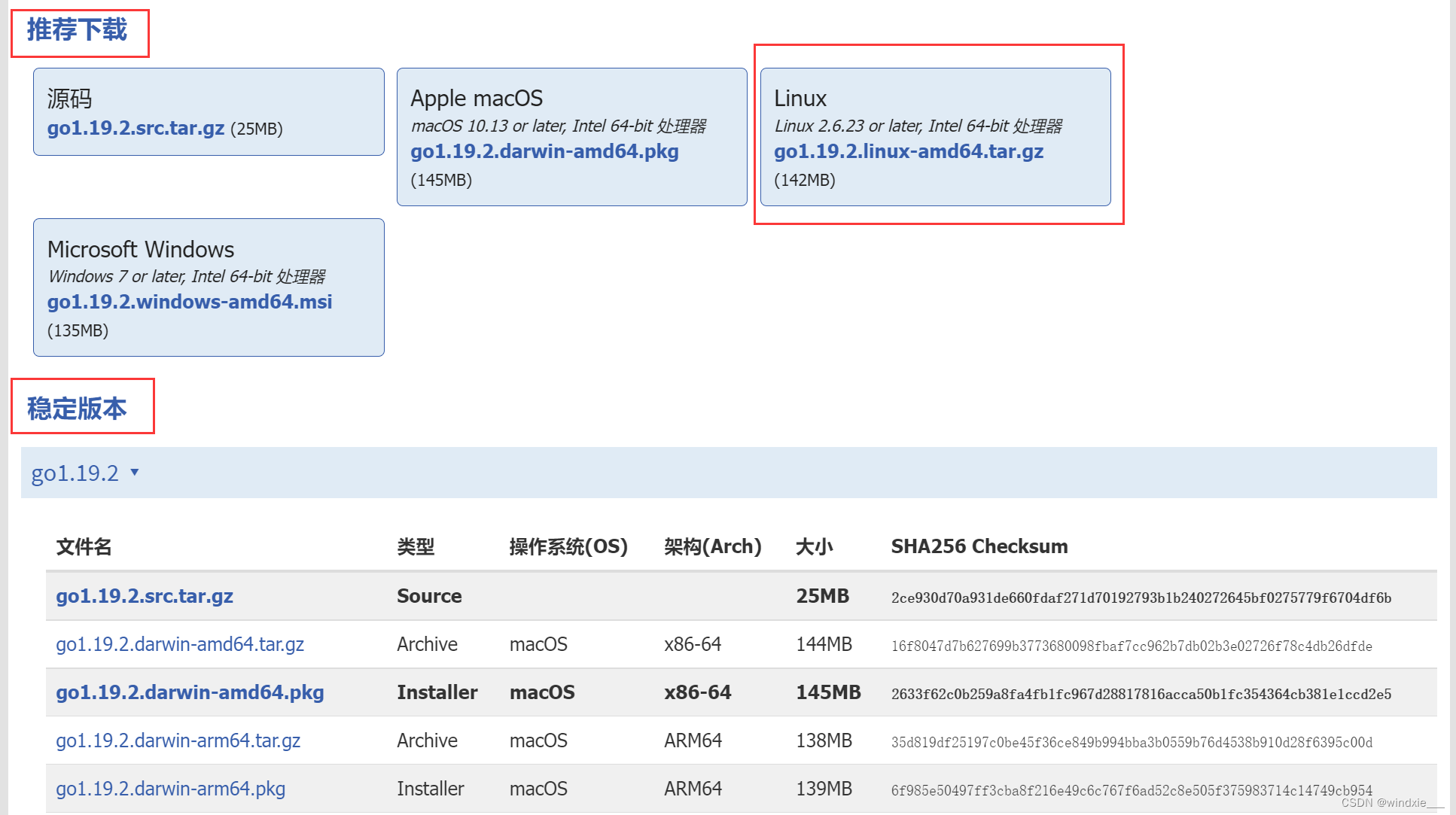1456x815 pixels.
Task: Click the SHA256 Checksum column header
Action: [979, 546]
